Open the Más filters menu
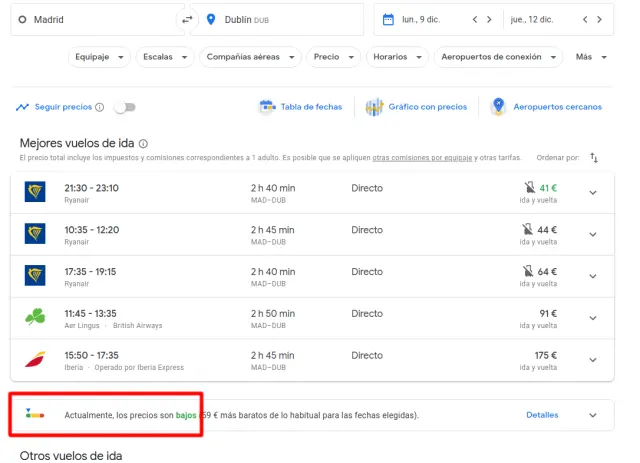The width and height of the screenshot is (640, 463). click(590, 57)
